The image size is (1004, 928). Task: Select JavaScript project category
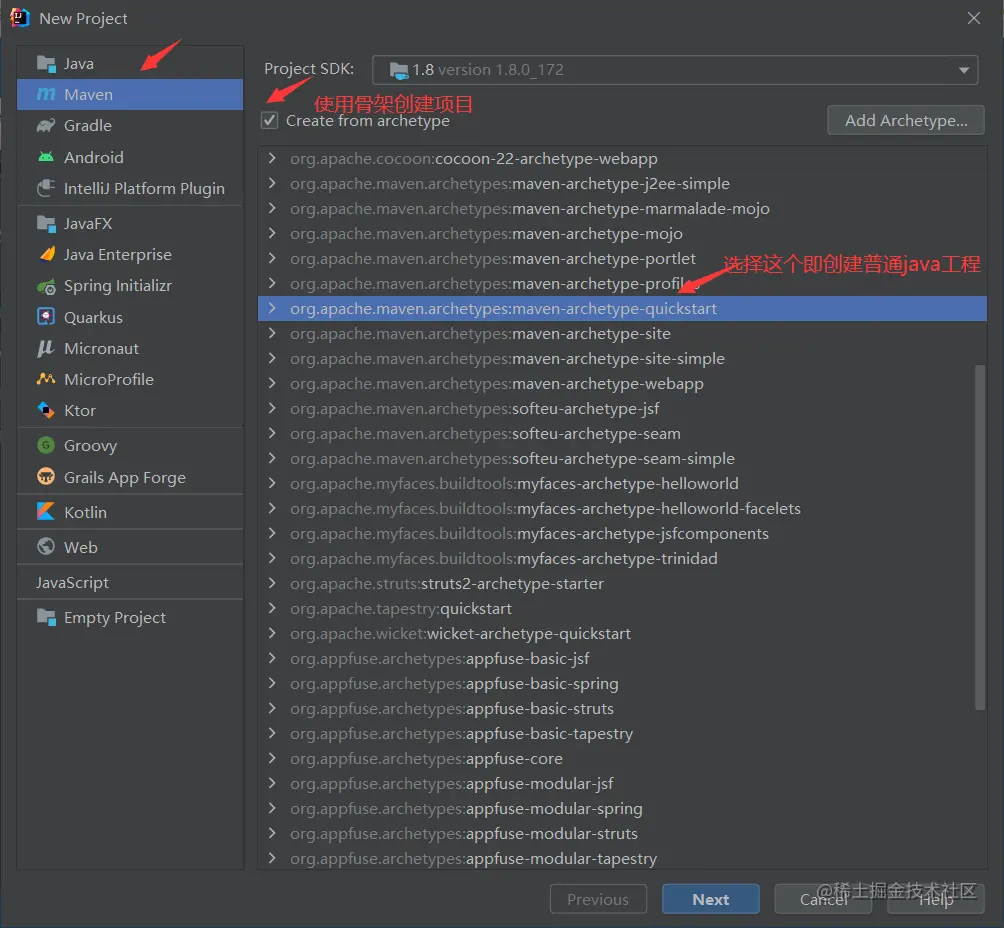coord(130,582)
